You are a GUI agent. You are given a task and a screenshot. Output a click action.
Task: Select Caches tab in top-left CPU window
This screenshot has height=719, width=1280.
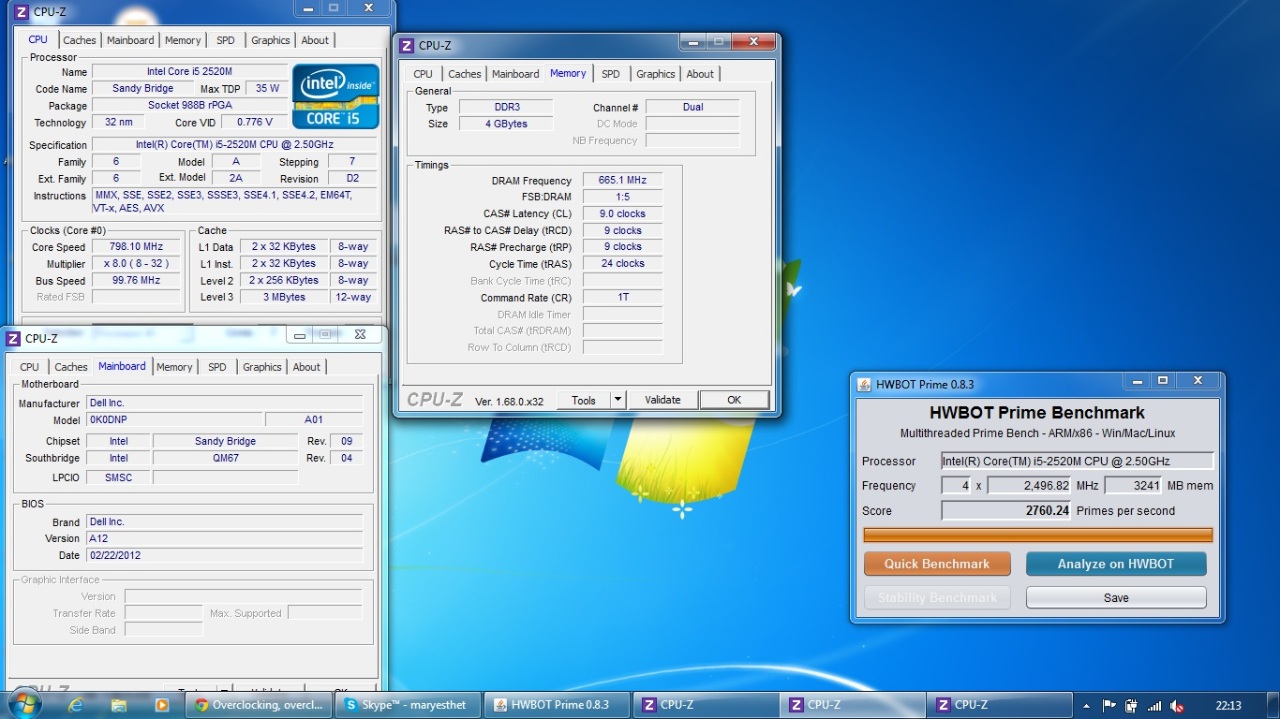(x=79, y=40)
